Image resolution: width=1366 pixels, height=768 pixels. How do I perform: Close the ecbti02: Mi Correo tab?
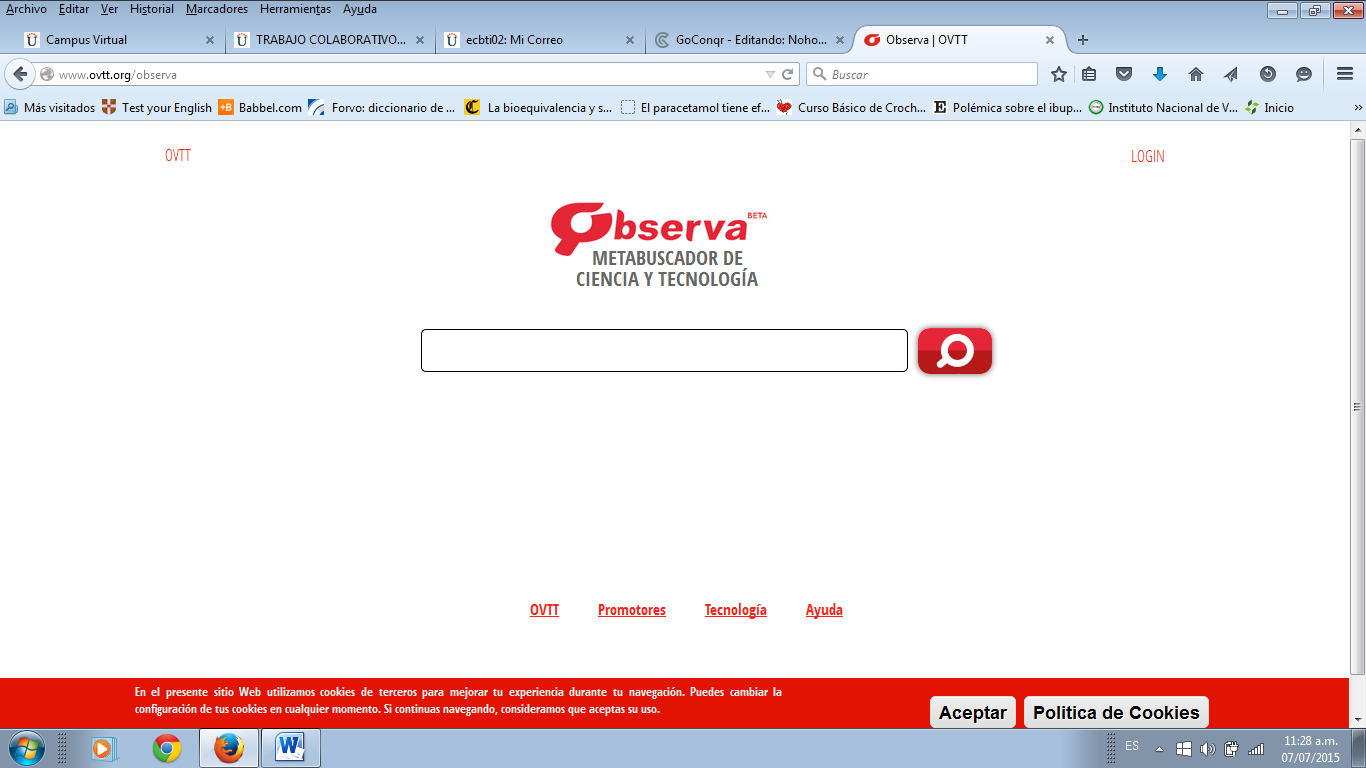coord(630,40)
